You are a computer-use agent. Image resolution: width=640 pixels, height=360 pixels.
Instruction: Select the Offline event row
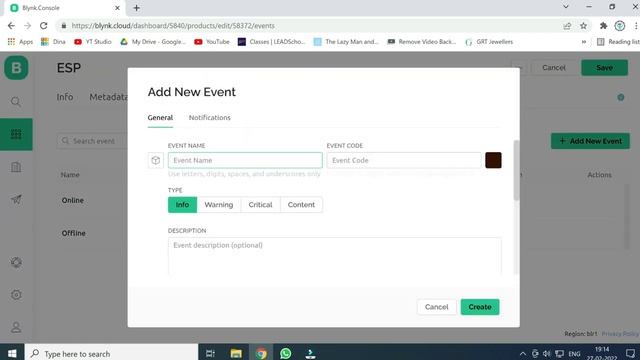point(73,233)
